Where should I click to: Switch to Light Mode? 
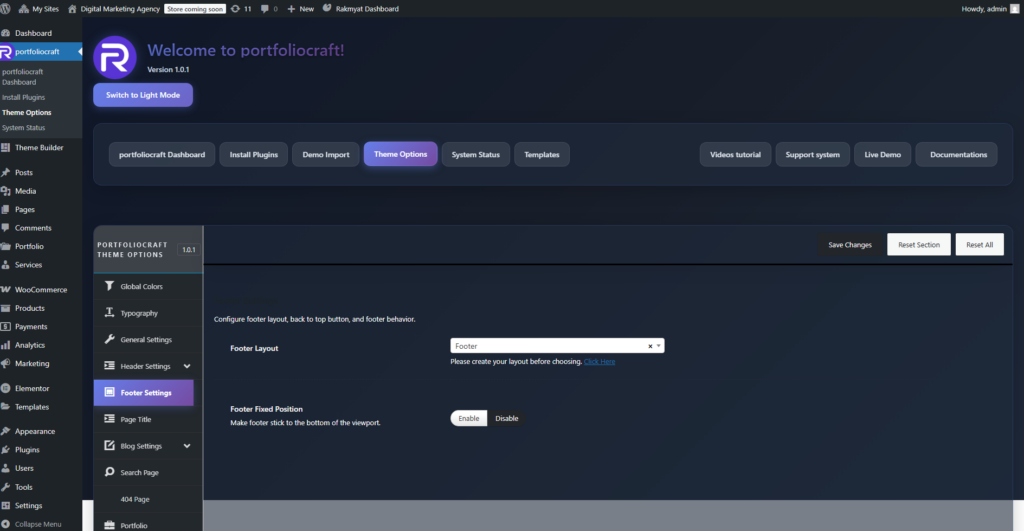click(x=143, y=95)
